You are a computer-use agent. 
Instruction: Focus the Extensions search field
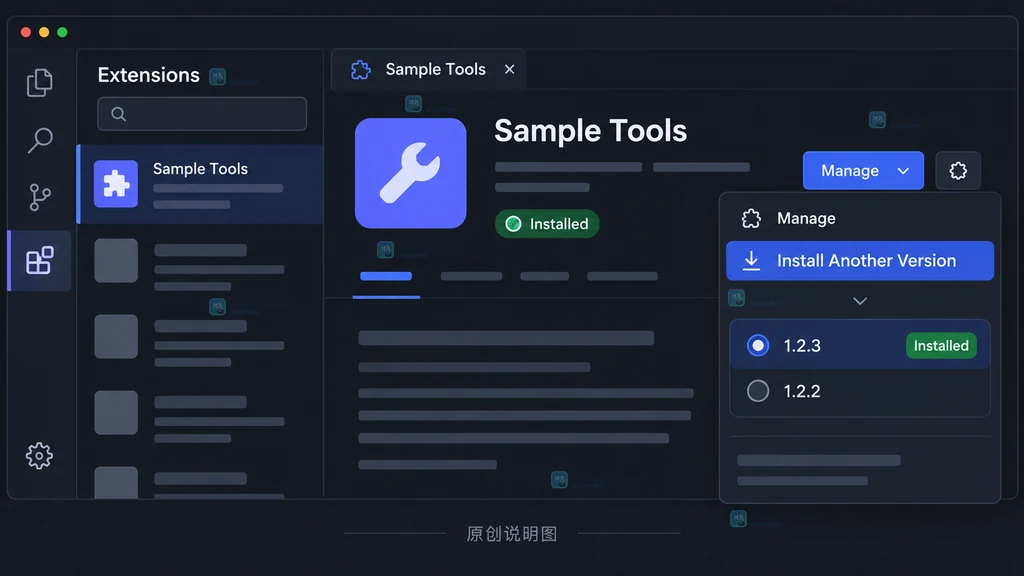pos(202,114)
